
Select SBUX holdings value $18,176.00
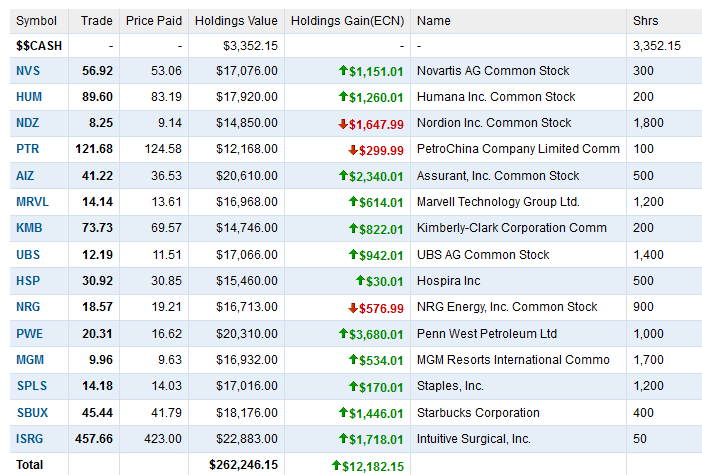click(247, 412)
